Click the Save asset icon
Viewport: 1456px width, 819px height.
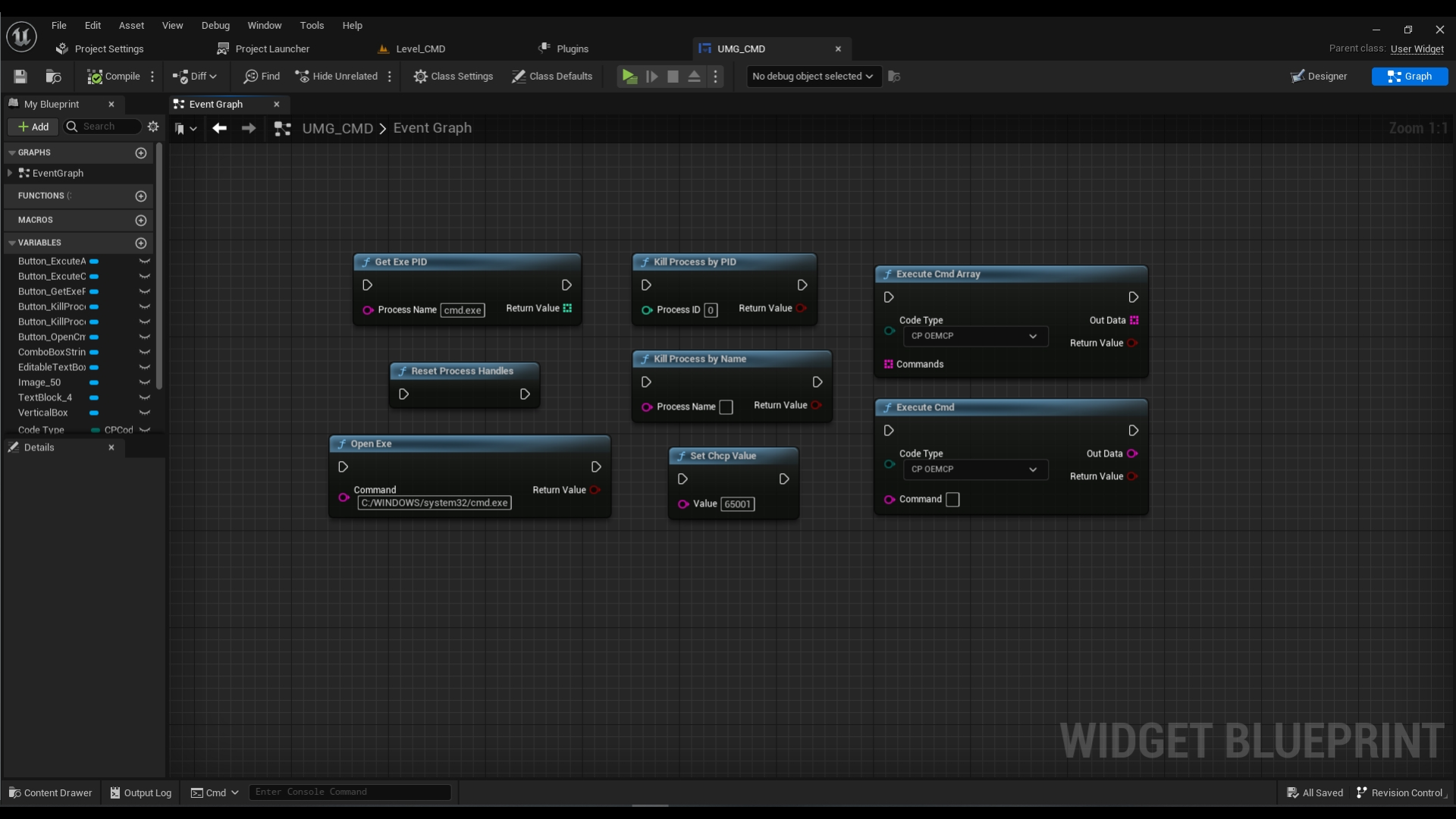[20, 77]
